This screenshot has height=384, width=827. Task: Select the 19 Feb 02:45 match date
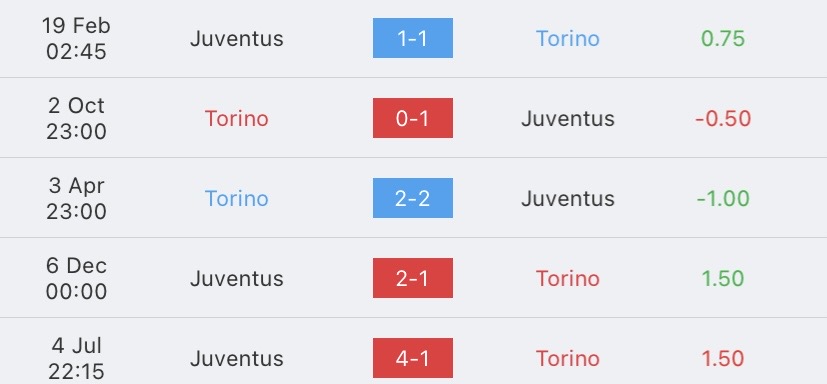coord(76,39)
